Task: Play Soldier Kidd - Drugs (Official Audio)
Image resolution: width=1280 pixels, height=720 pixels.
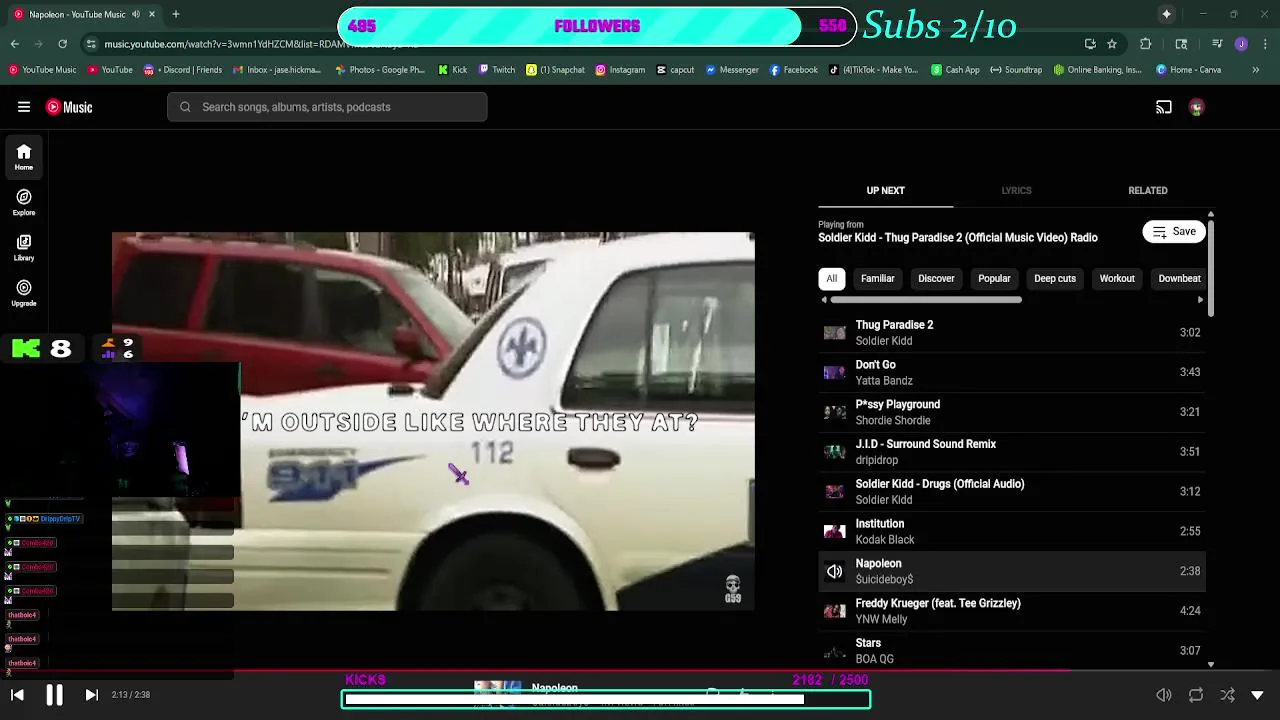Action: point(1012,491)
